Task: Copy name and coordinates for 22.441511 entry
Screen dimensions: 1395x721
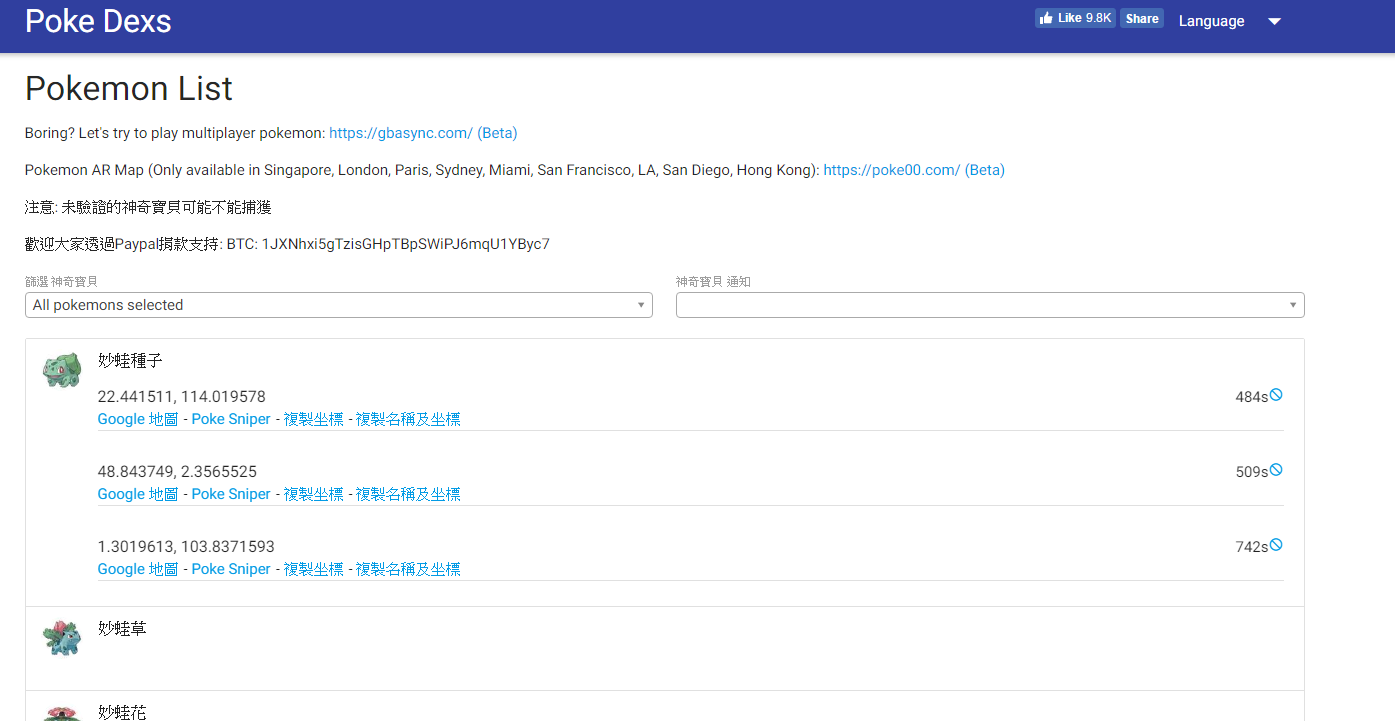Action: coord(408,419)
